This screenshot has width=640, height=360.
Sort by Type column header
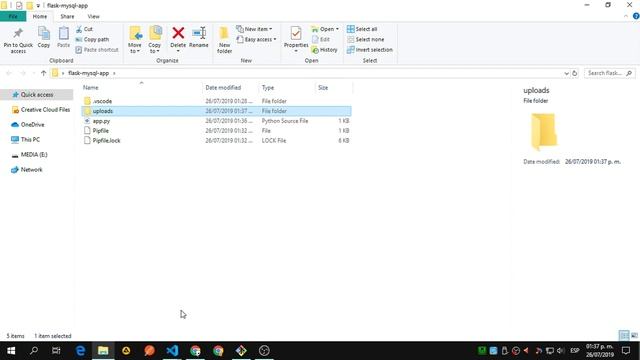pos(268,87)
